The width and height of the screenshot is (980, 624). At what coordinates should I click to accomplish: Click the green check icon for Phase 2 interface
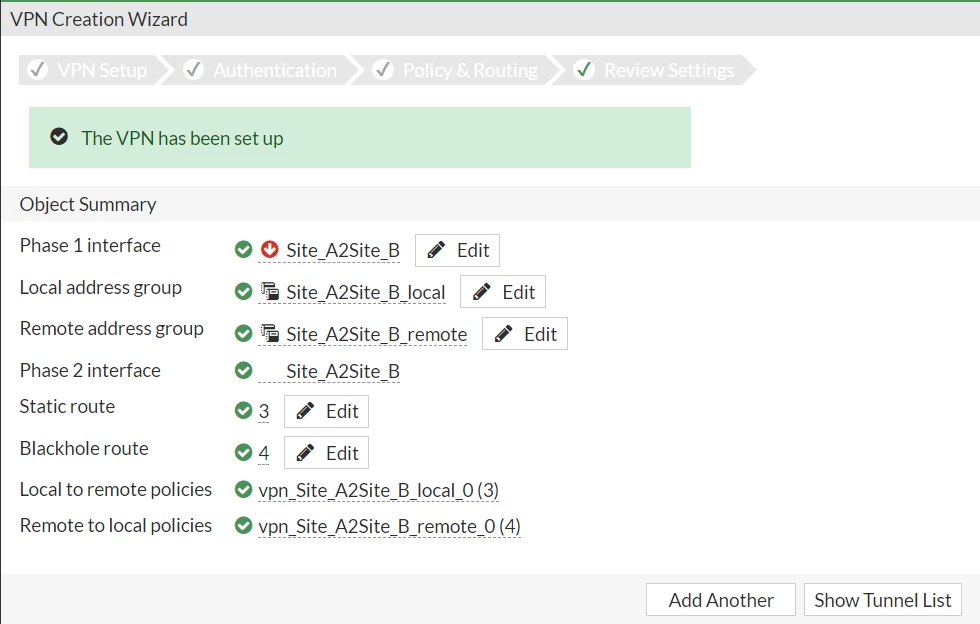[x=243, y=370]
